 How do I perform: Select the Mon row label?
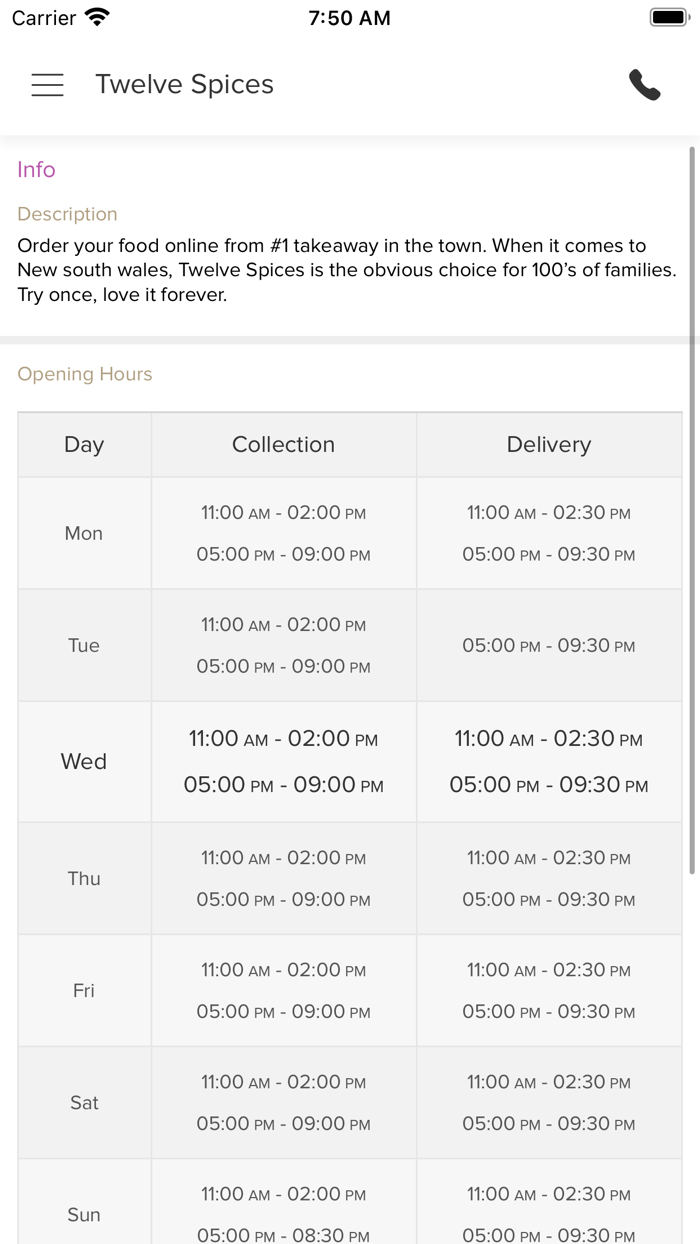point(84,533)
